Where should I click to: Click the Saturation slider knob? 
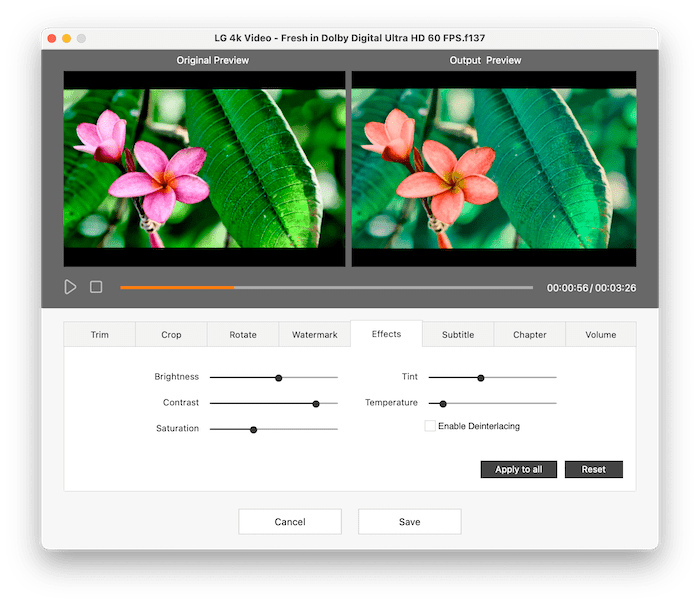point(254,429)
